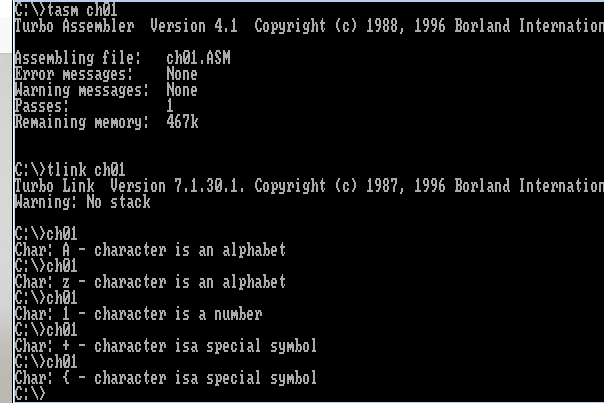Click the ch01.ASM file name
604x403 pixels.
pyautogui.click(x=198, y=58)
